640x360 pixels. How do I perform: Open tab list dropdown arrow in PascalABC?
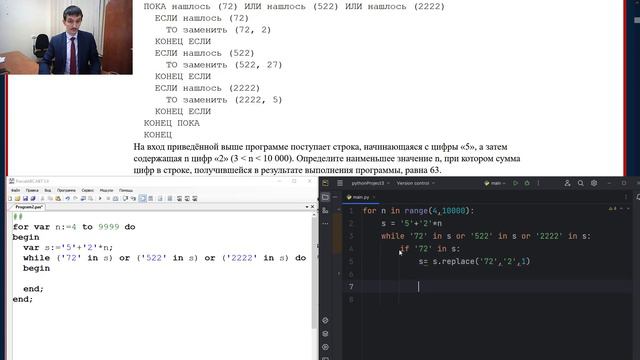tap(307, 207)
